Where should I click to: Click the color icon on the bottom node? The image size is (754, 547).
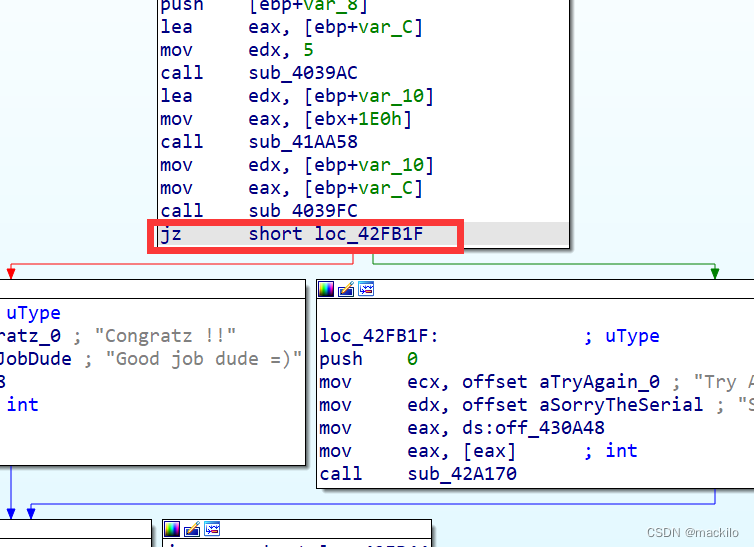coord(172,529)
